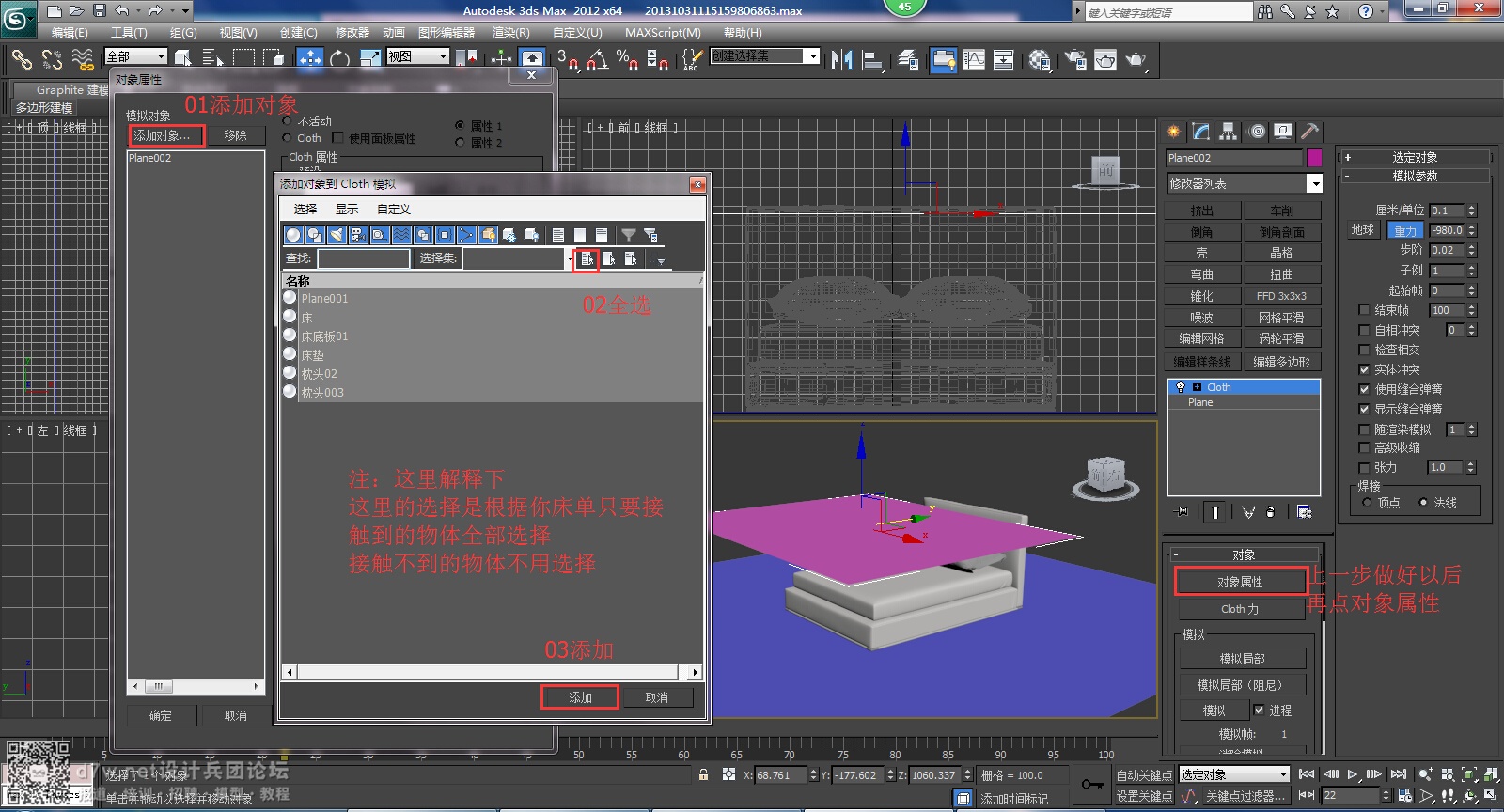Activate Select and Move tool
This screenshot has width=1504, height=812.
[x=310, y=58]
